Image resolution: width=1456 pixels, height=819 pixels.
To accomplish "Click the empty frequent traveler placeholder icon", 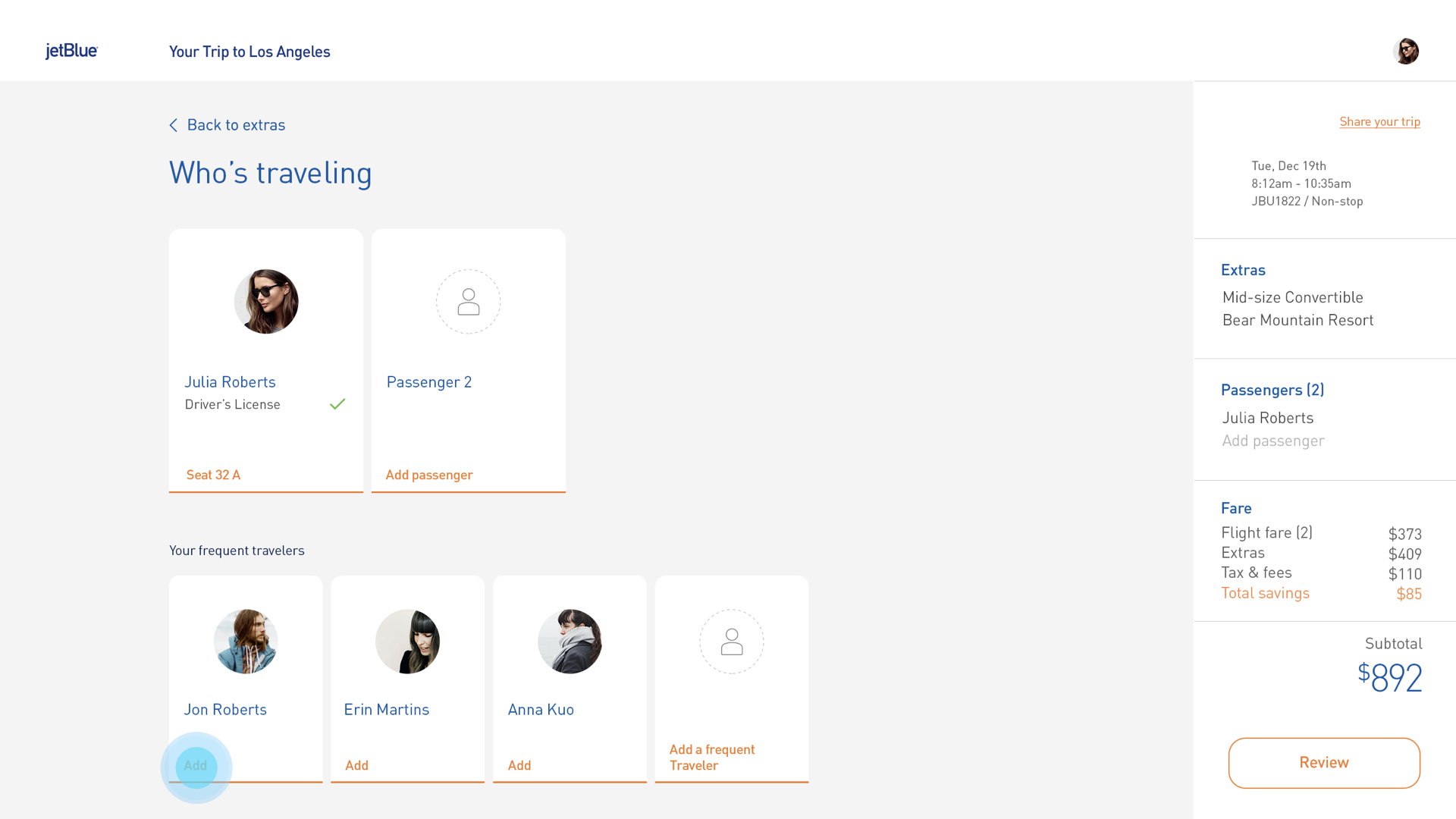I will click(x=731, y=642).
